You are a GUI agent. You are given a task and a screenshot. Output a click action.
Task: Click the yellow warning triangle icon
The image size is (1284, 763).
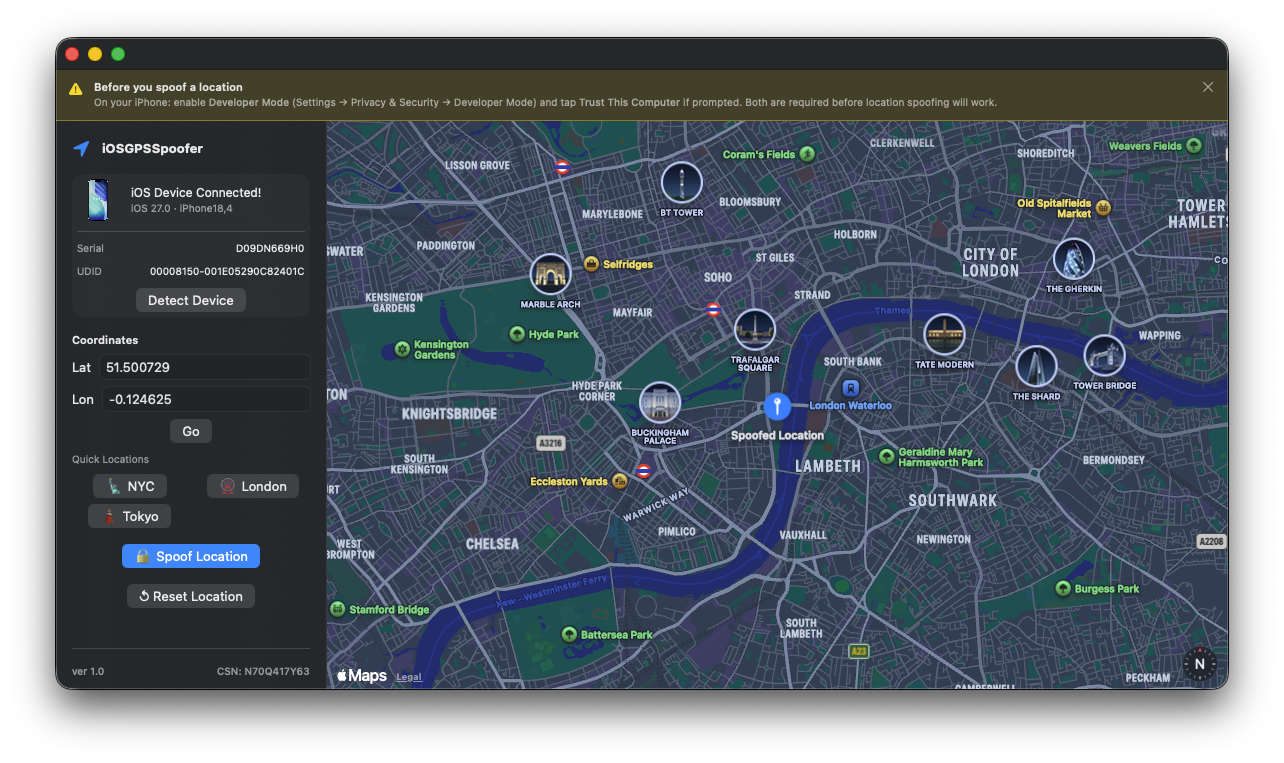[x=76, y=89]
